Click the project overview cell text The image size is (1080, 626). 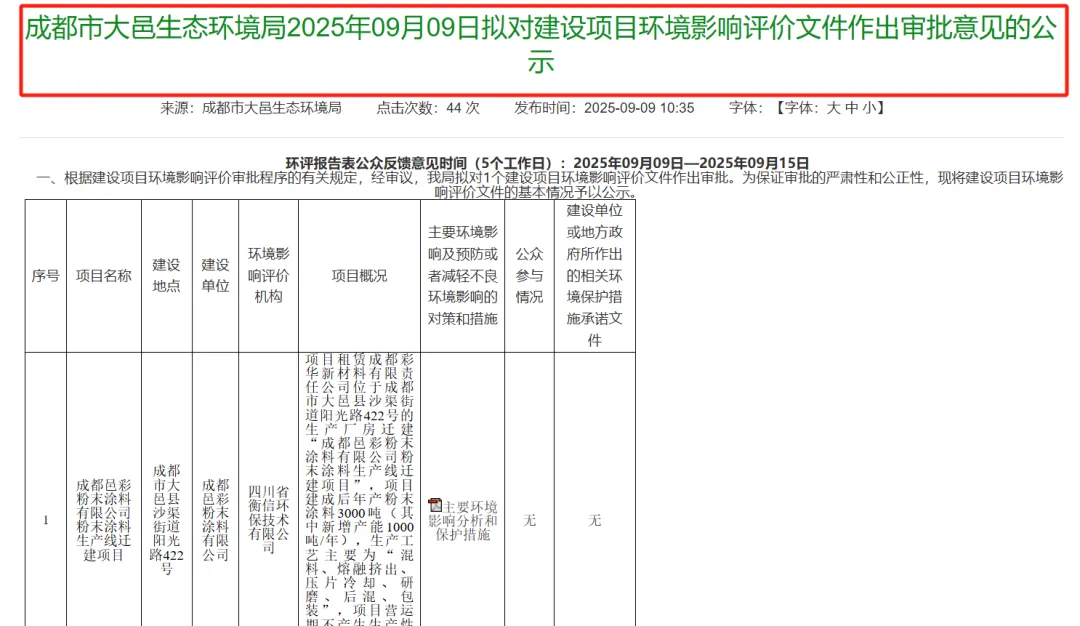click(x=359, y=489)
